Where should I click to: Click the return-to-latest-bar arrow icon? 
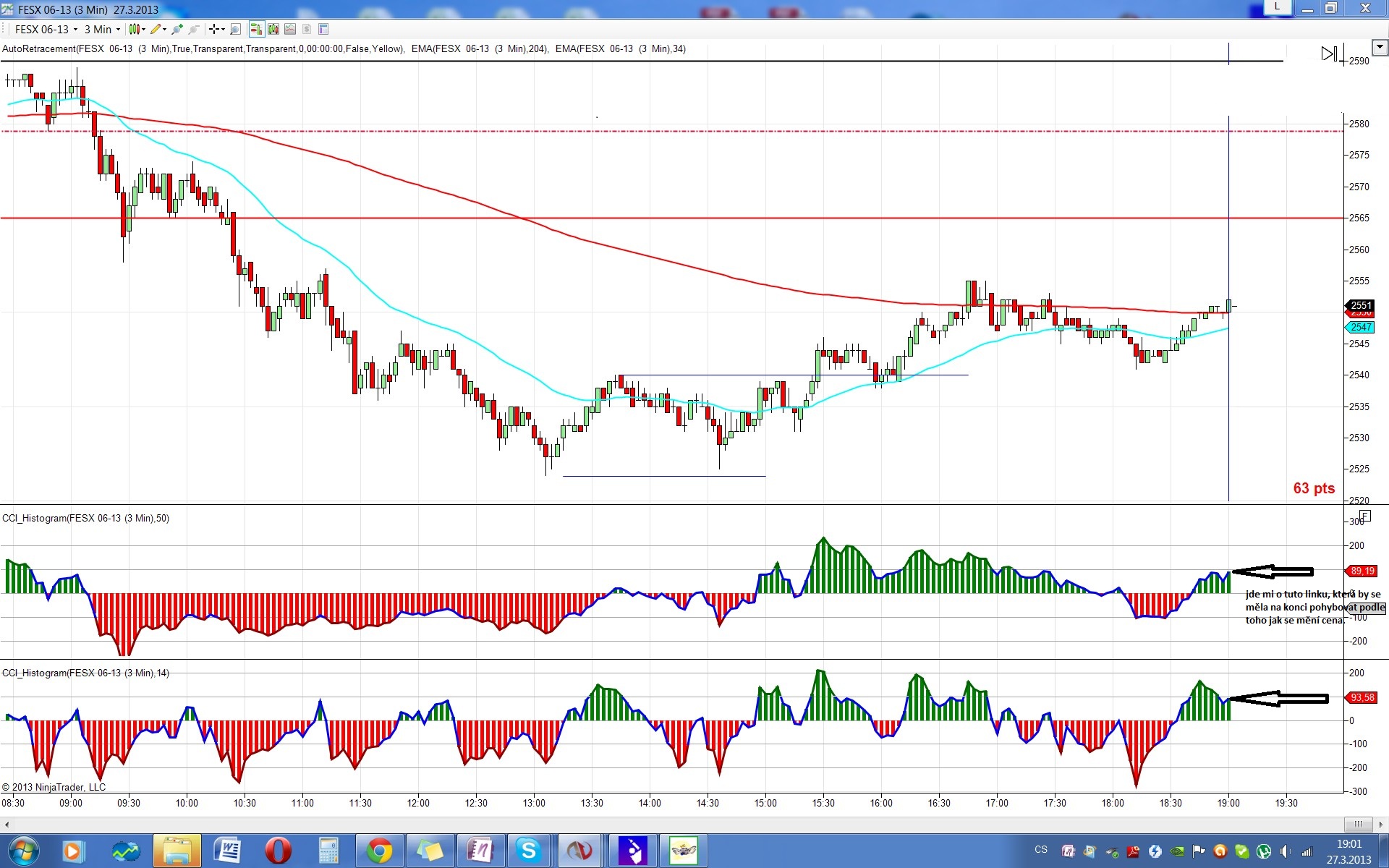click(1329, 54)
